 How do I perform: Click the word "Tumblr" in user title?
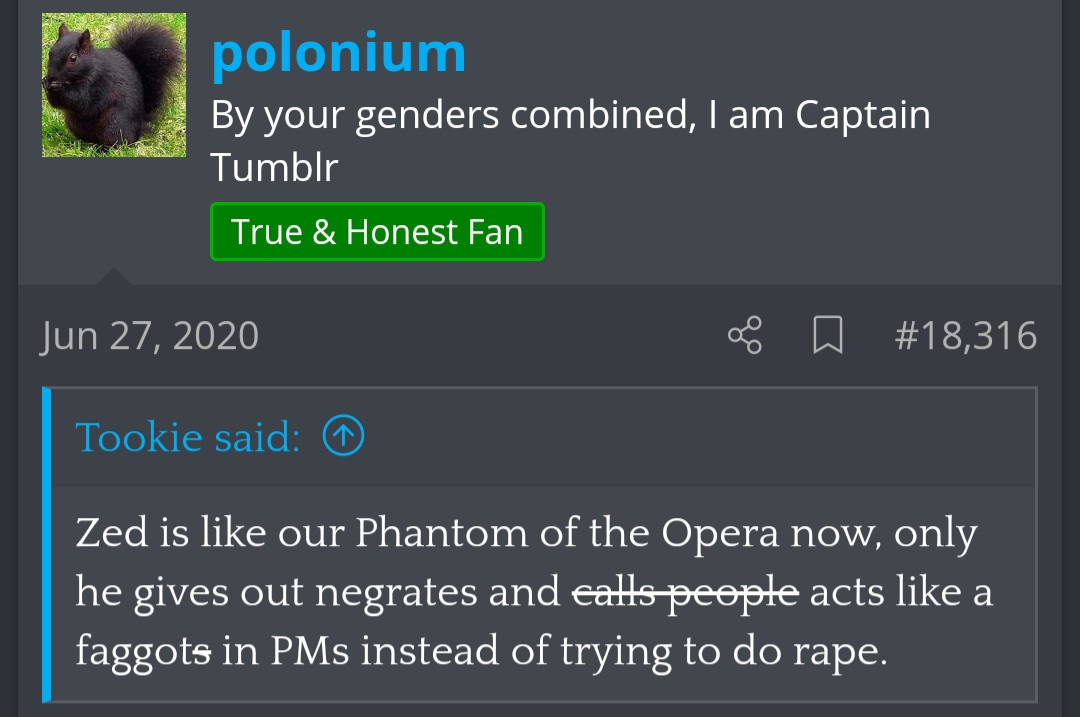coord(274,167)
